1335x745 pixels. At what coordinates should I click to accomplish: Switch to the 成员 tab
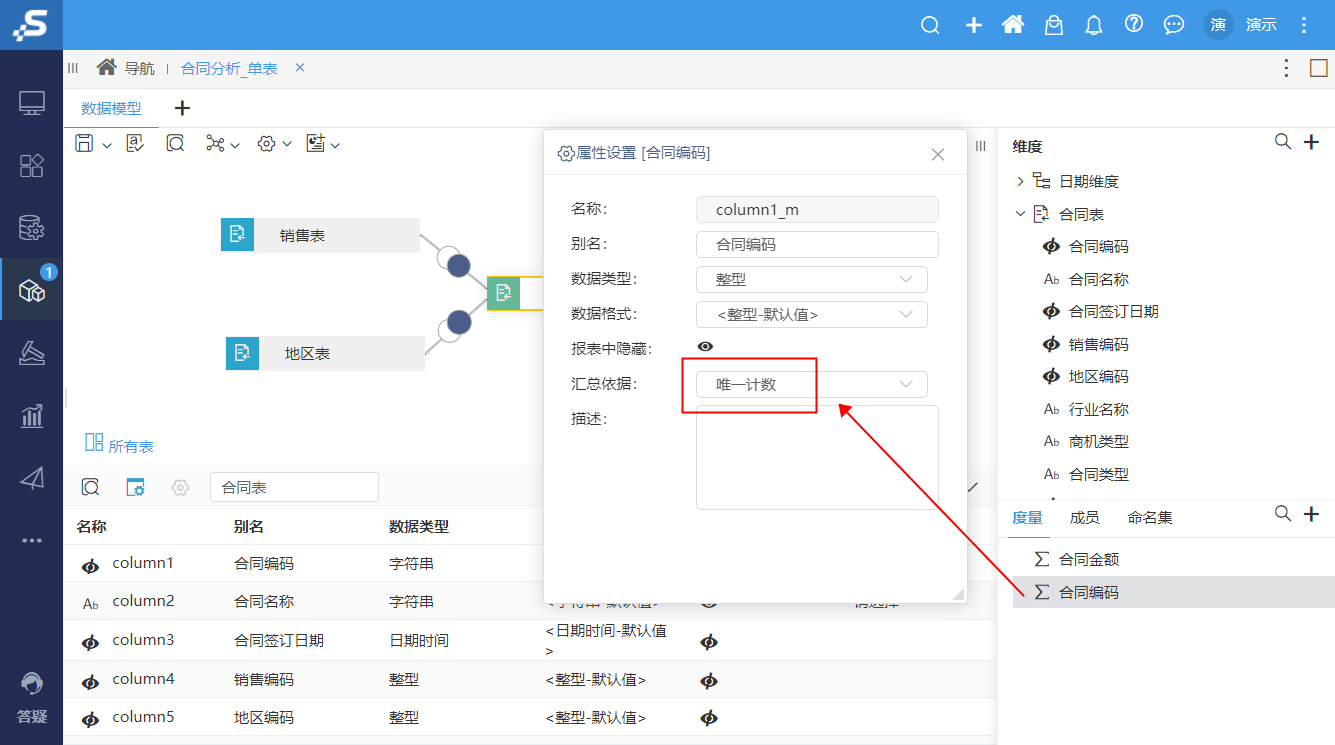(1086, 517)
